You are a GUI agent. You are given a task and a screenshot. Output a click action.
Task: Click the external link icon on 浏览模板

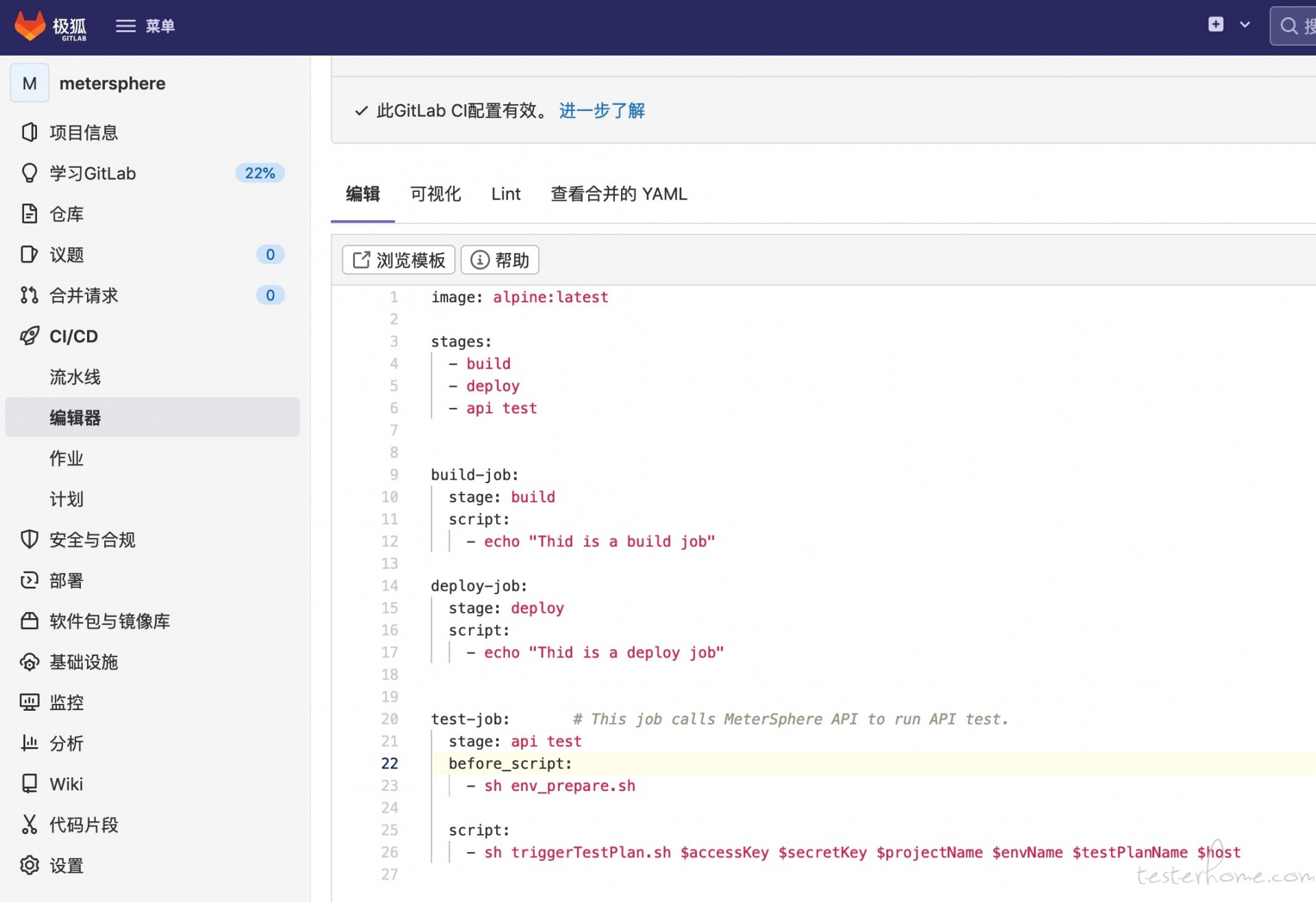[361, 260]
